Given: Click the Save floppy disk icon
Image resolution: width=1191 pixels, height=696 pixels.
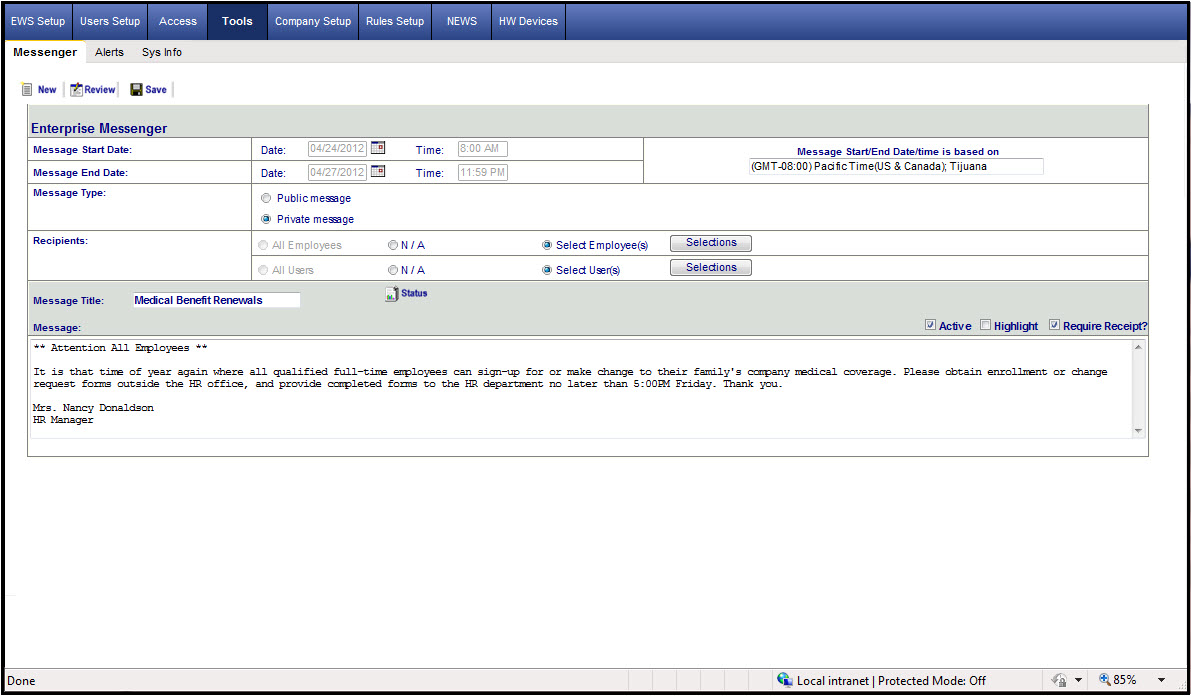Looking at the screenshot, I should [136, 90].
